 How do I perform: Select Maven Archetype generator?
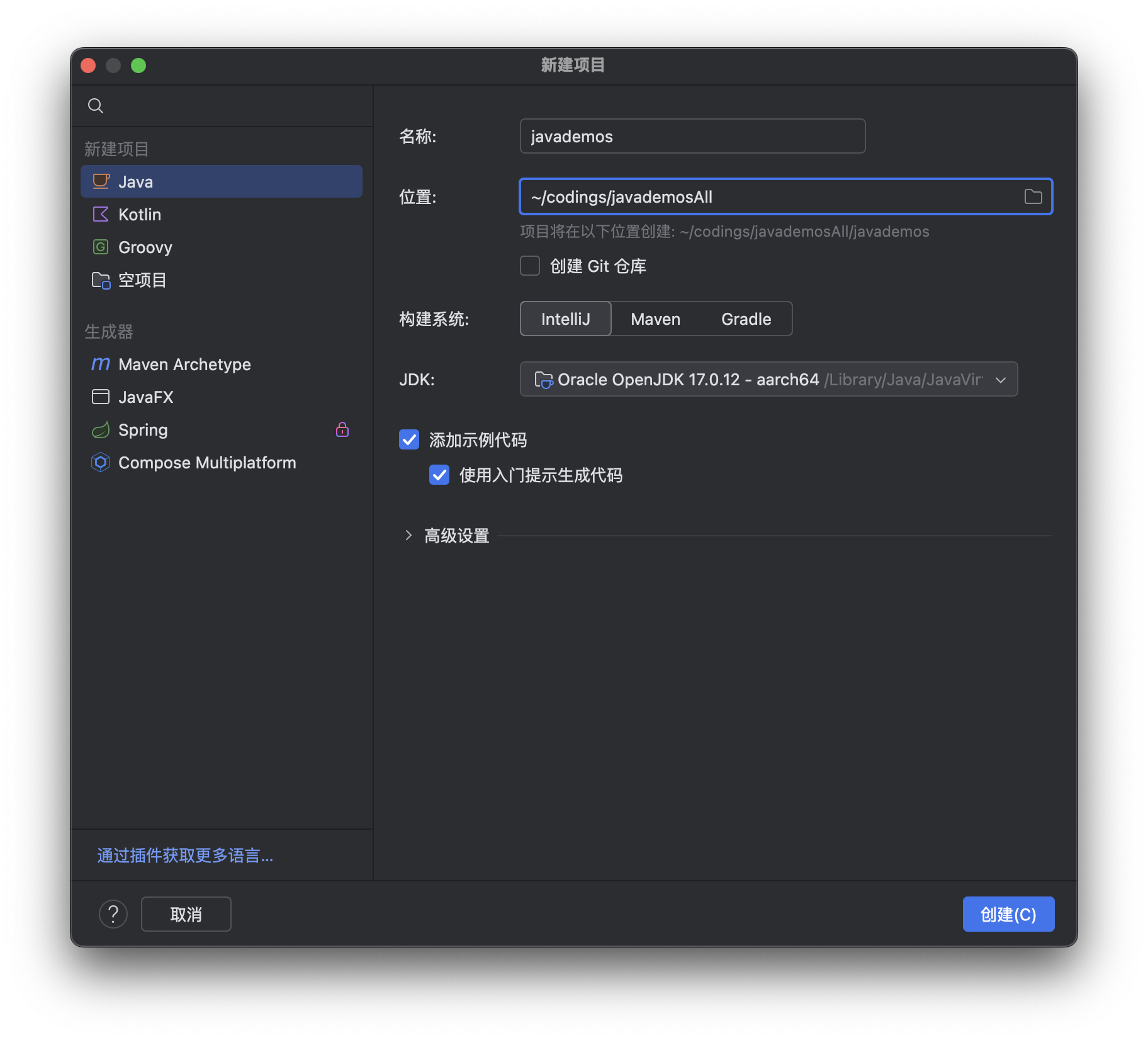[x=222, y=364]
